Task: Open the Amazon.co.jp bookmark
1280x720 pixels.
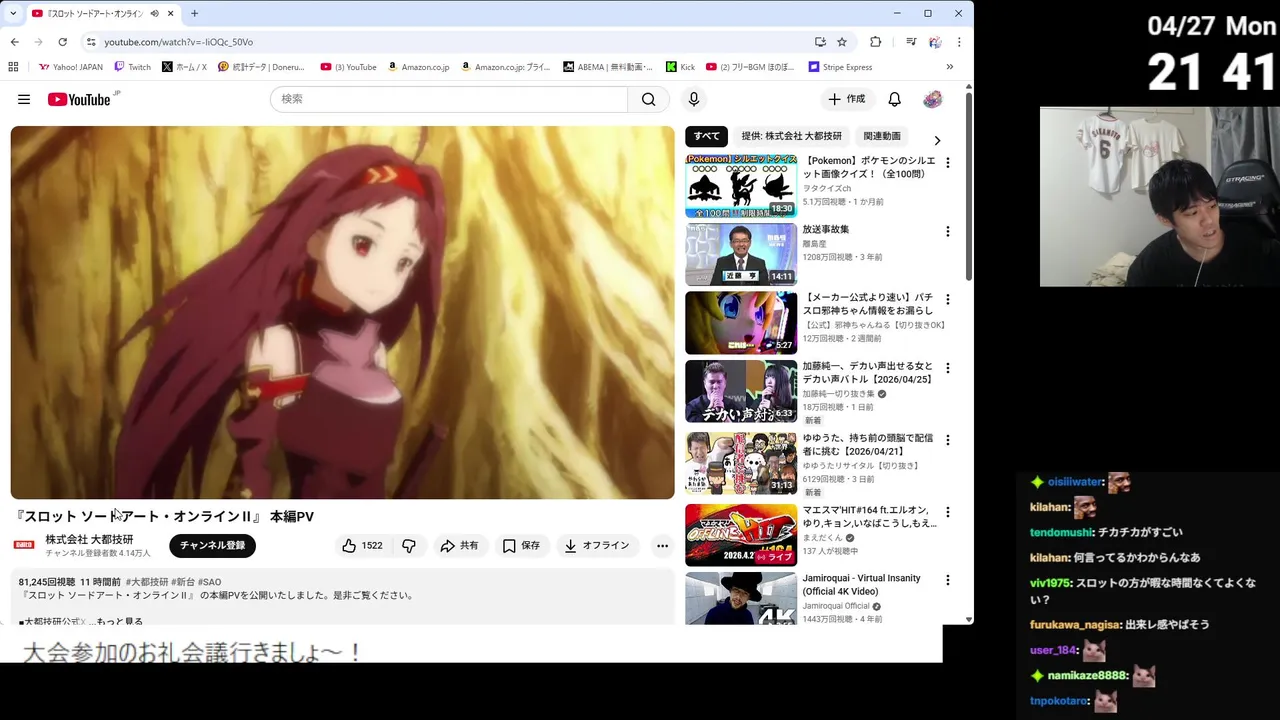Action: [418, 67]
